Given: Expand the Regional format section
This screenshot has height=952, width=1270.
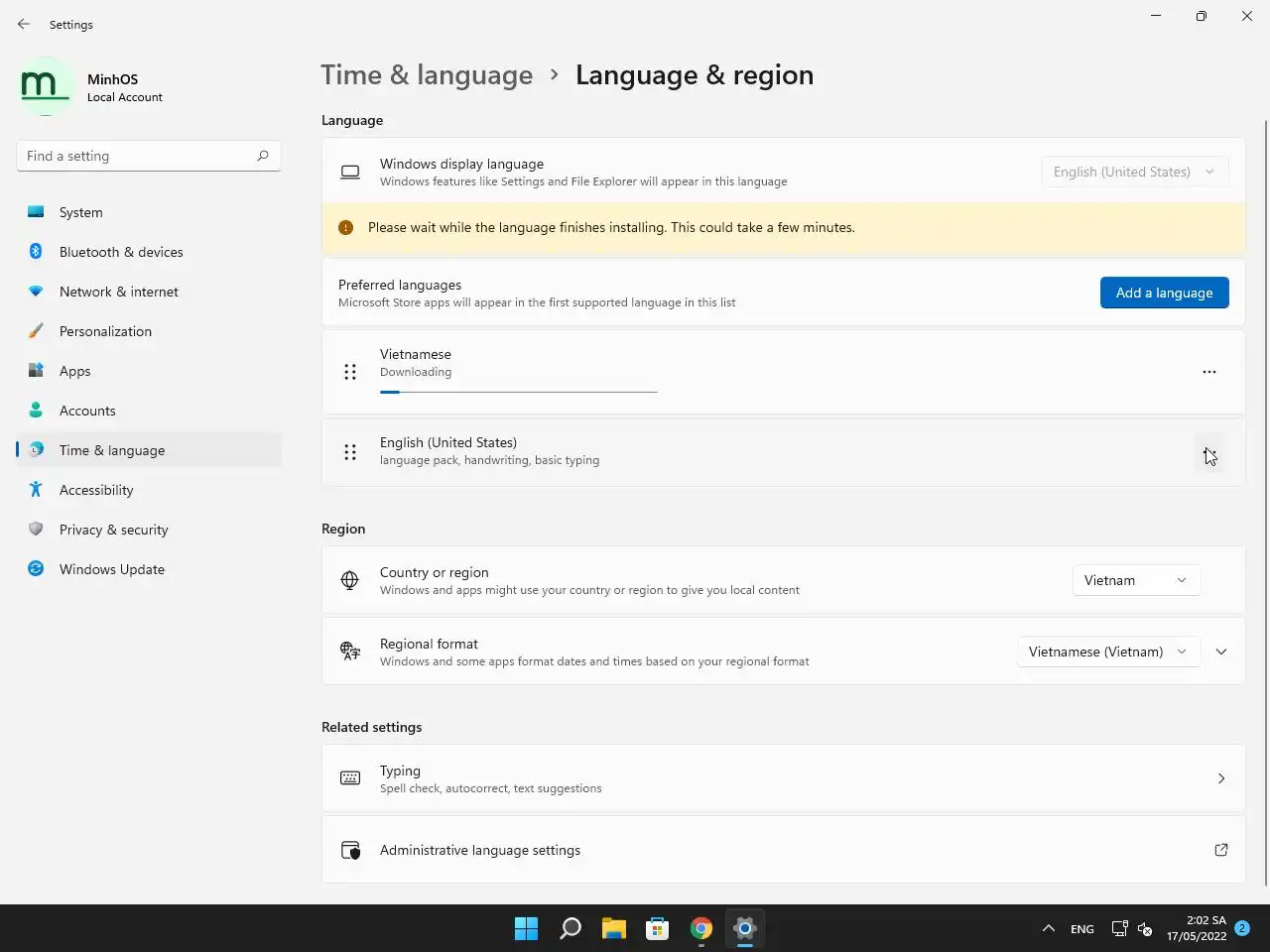Looking at the screenshot, I should click(1221, 652).
